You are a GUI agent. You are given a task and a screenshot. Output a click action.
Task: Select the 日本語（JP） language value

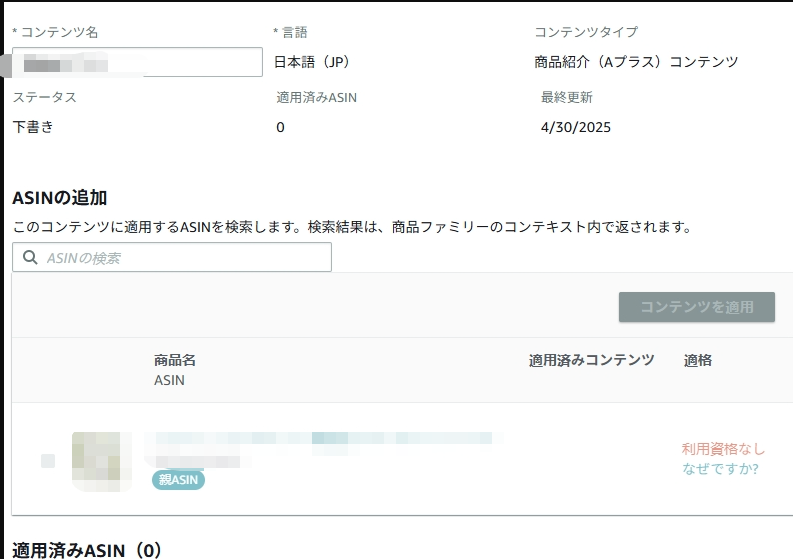312,62
